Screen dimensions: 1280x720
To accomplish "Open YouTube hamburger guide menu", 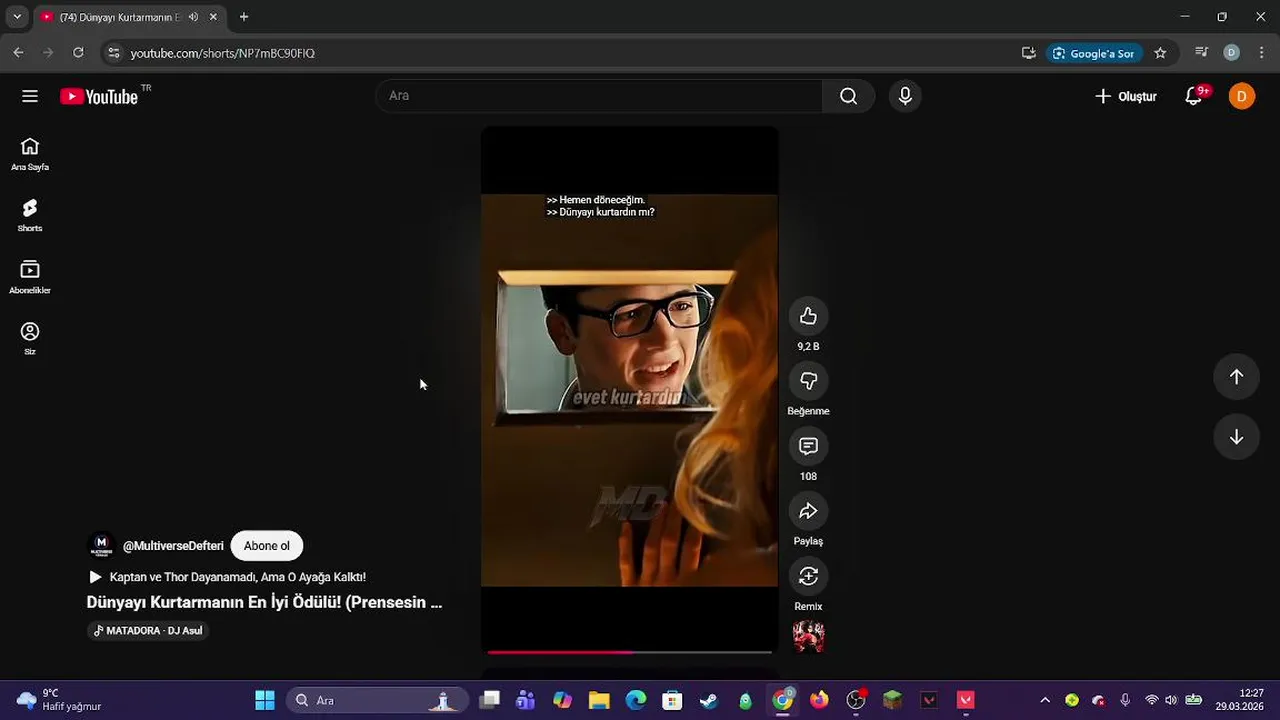I will (30, 96).
